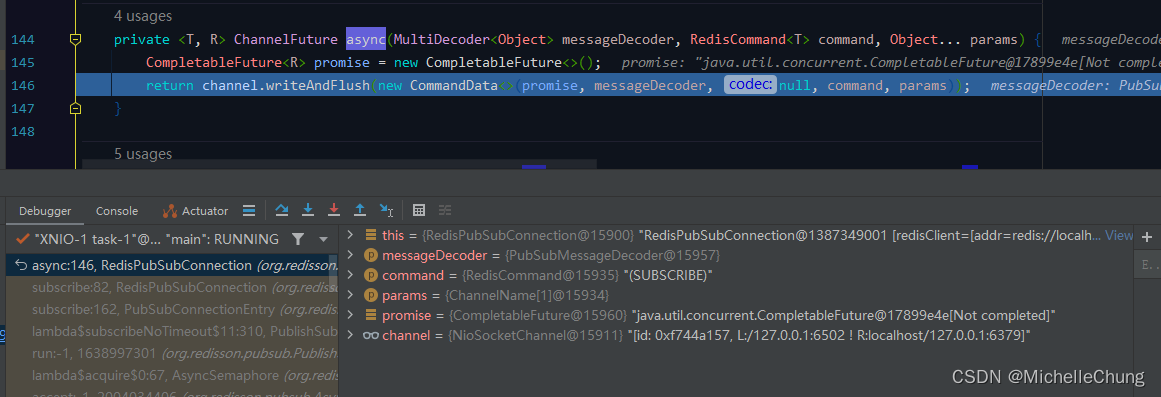The image size is (1161, 397).
Task: Click the parameter icon beside command
Action: click(370, 276)
